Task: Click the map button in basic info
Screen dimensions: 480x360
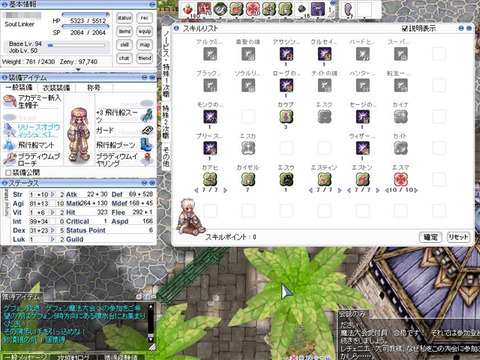Action: [x=145, y=45]
